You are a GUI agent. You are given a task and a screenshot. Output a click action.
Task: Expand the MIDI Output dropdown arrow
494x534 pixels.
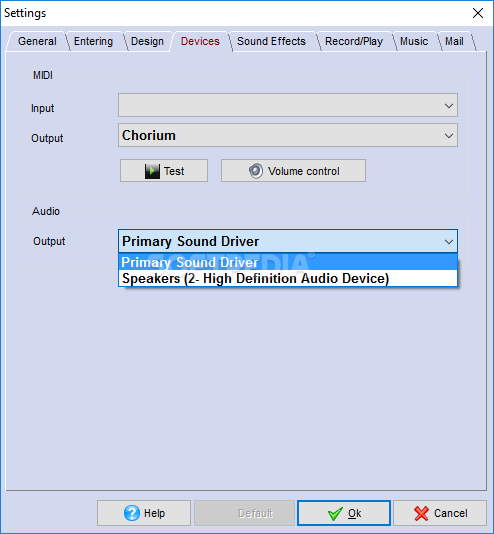449,136
